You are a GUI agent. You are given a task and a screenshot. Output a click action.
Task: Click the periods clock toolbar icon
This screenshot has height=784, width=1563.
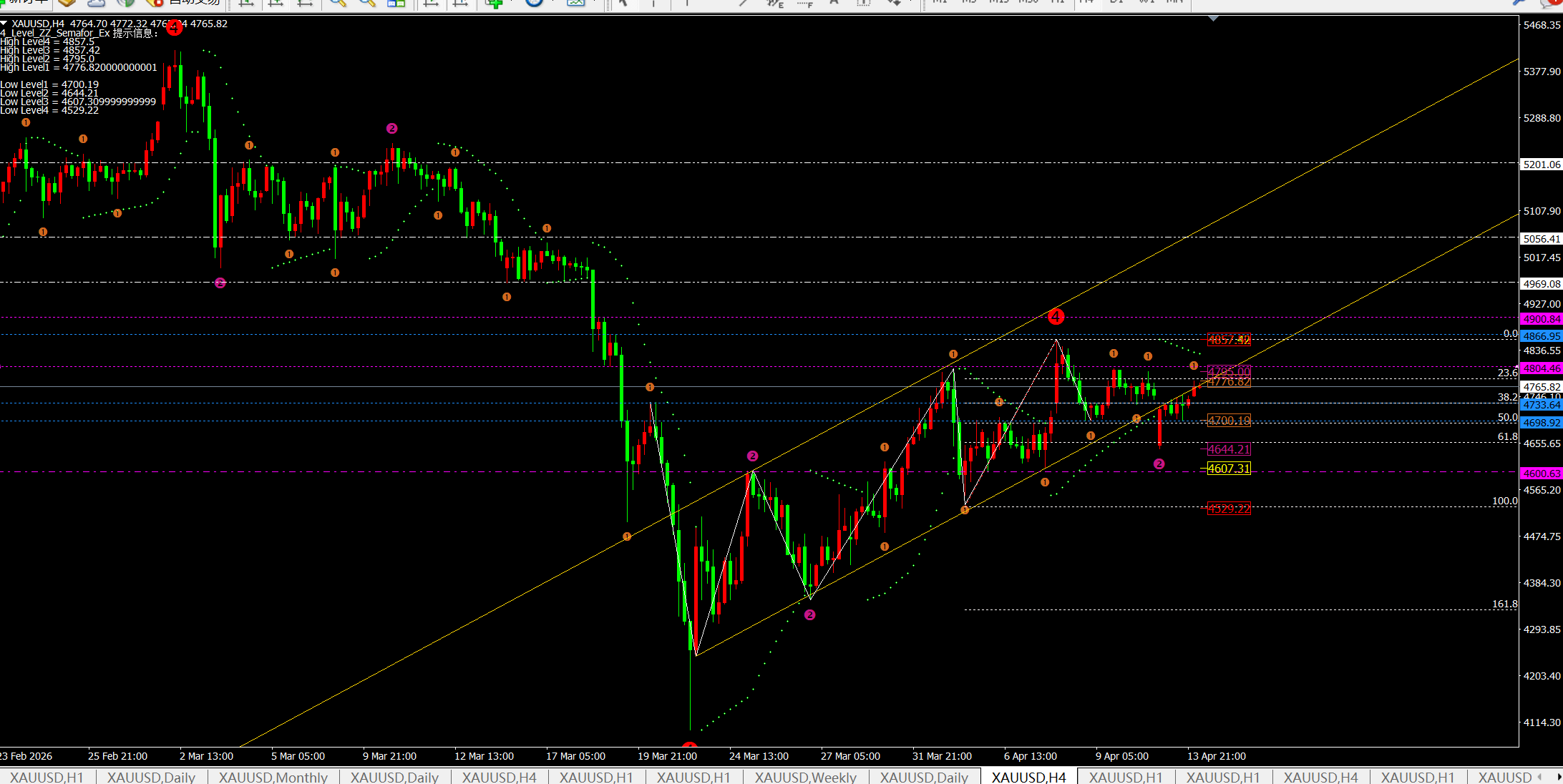534,3
